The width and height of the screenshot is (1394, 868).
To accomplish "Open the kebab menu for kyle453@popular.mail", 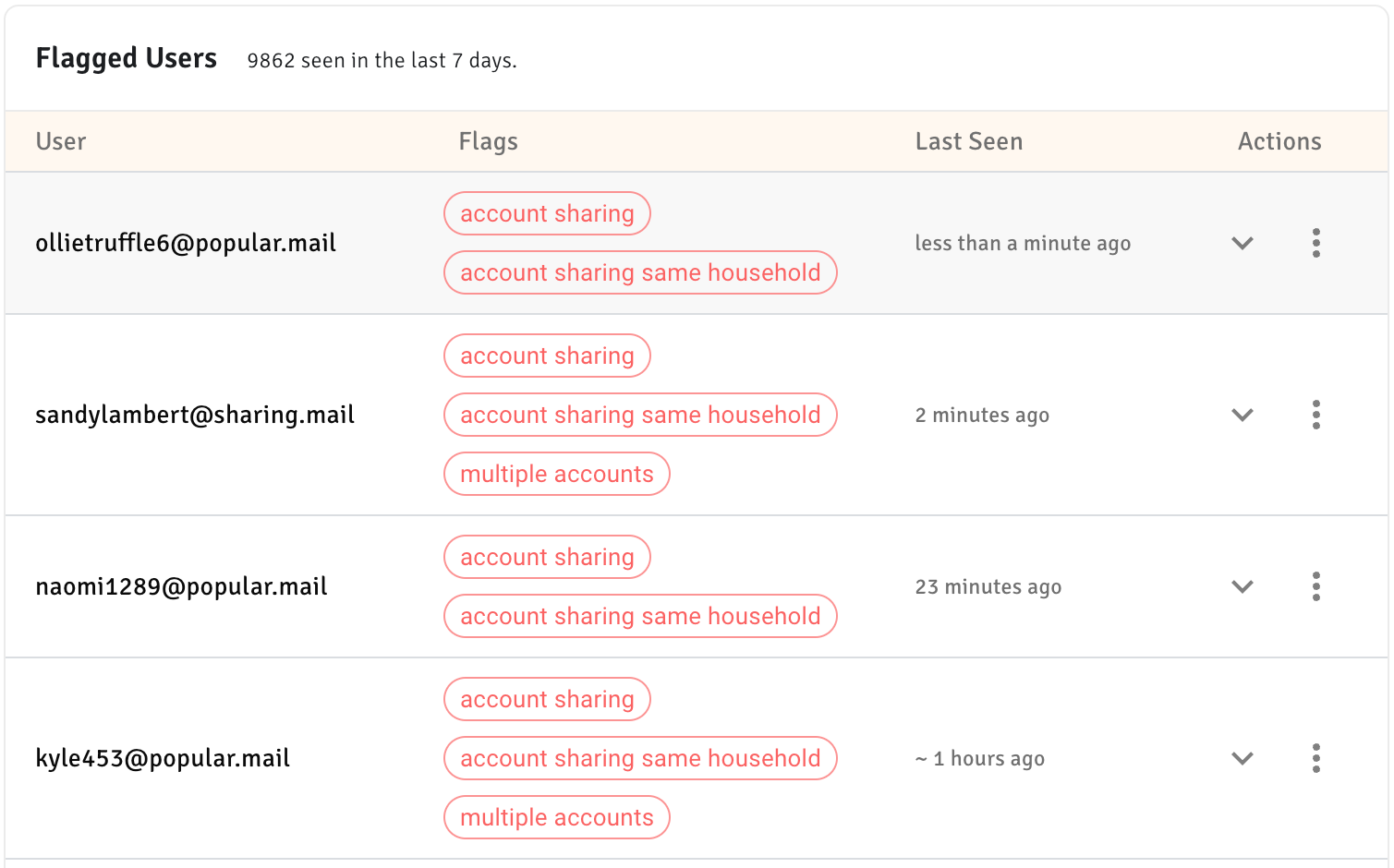I will 1315,758.
